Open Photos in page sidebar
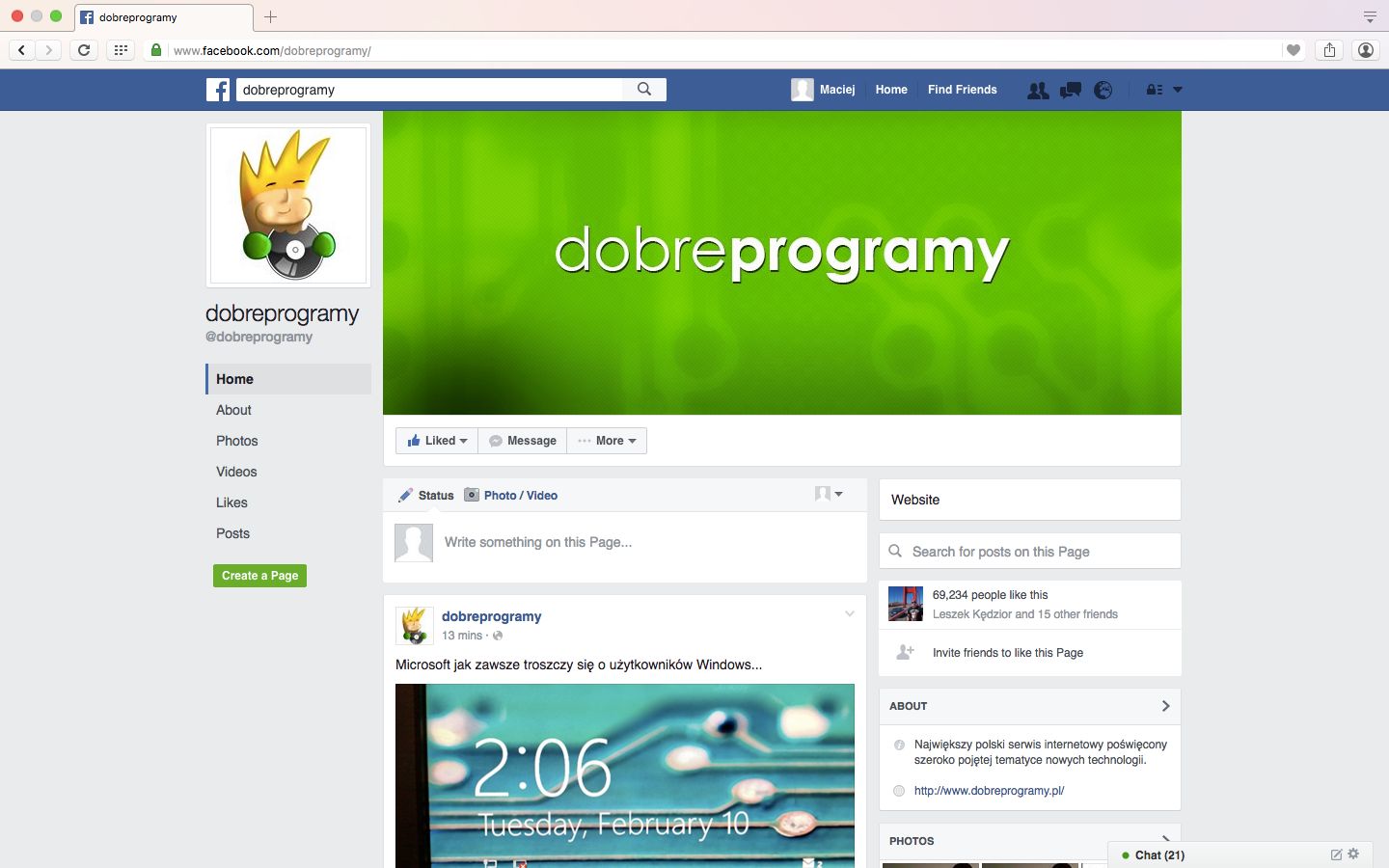1389x868 pixels. point(237,441)
